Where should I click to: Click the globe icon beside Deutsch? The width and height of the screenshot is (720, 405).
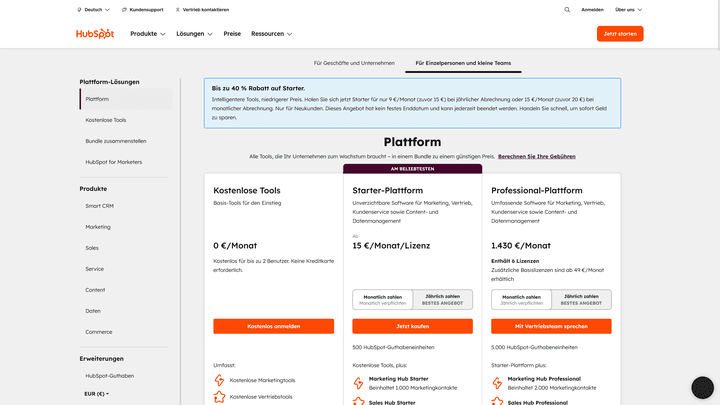tap(79, 10)
